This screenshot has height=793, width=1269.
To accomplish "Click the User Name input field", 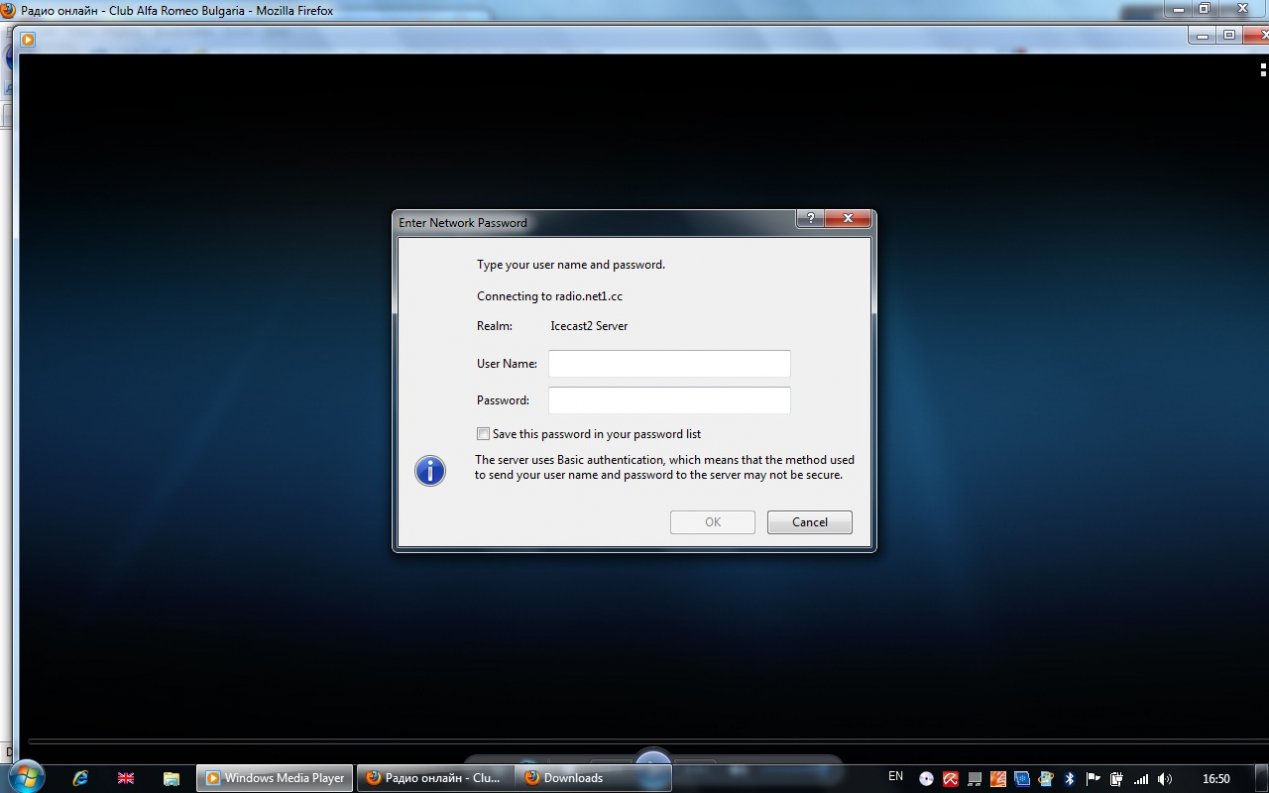I will (x=669, y=364).
